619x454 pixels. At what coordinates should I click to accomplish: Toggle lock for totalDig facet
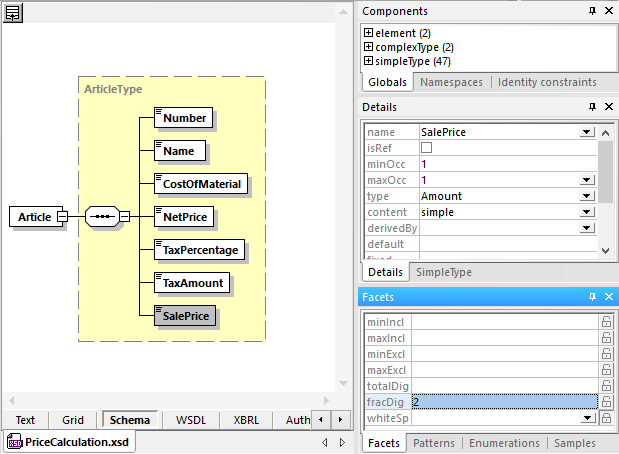click(x=606, y=385)
